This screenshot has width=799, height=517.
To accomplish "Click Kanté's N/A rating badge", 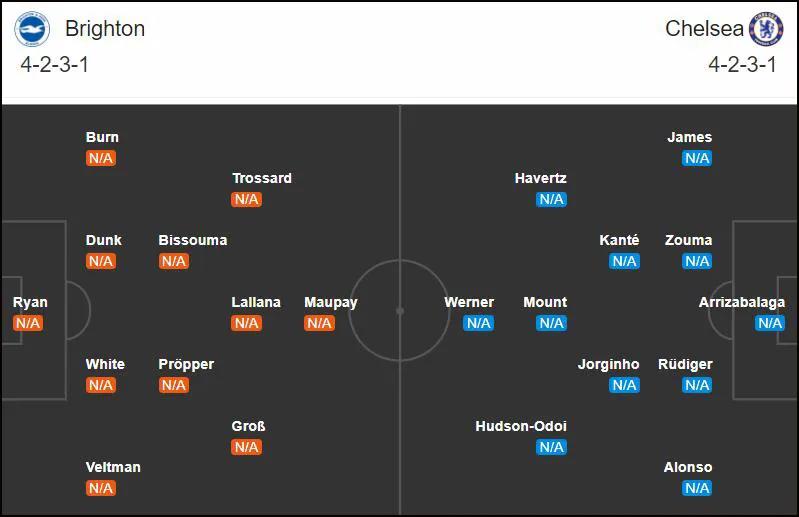I will click(624, 261).
